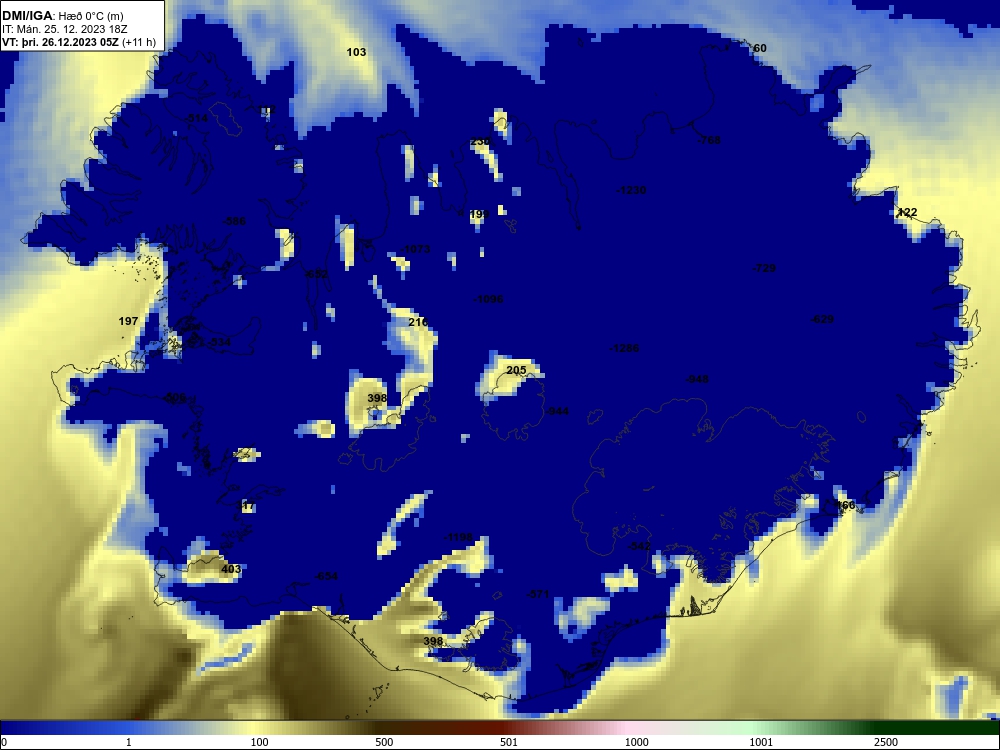Click the color scale label 500
Image resolution: width=1000 pixels, height=750 pixels.
coord(384,742)
